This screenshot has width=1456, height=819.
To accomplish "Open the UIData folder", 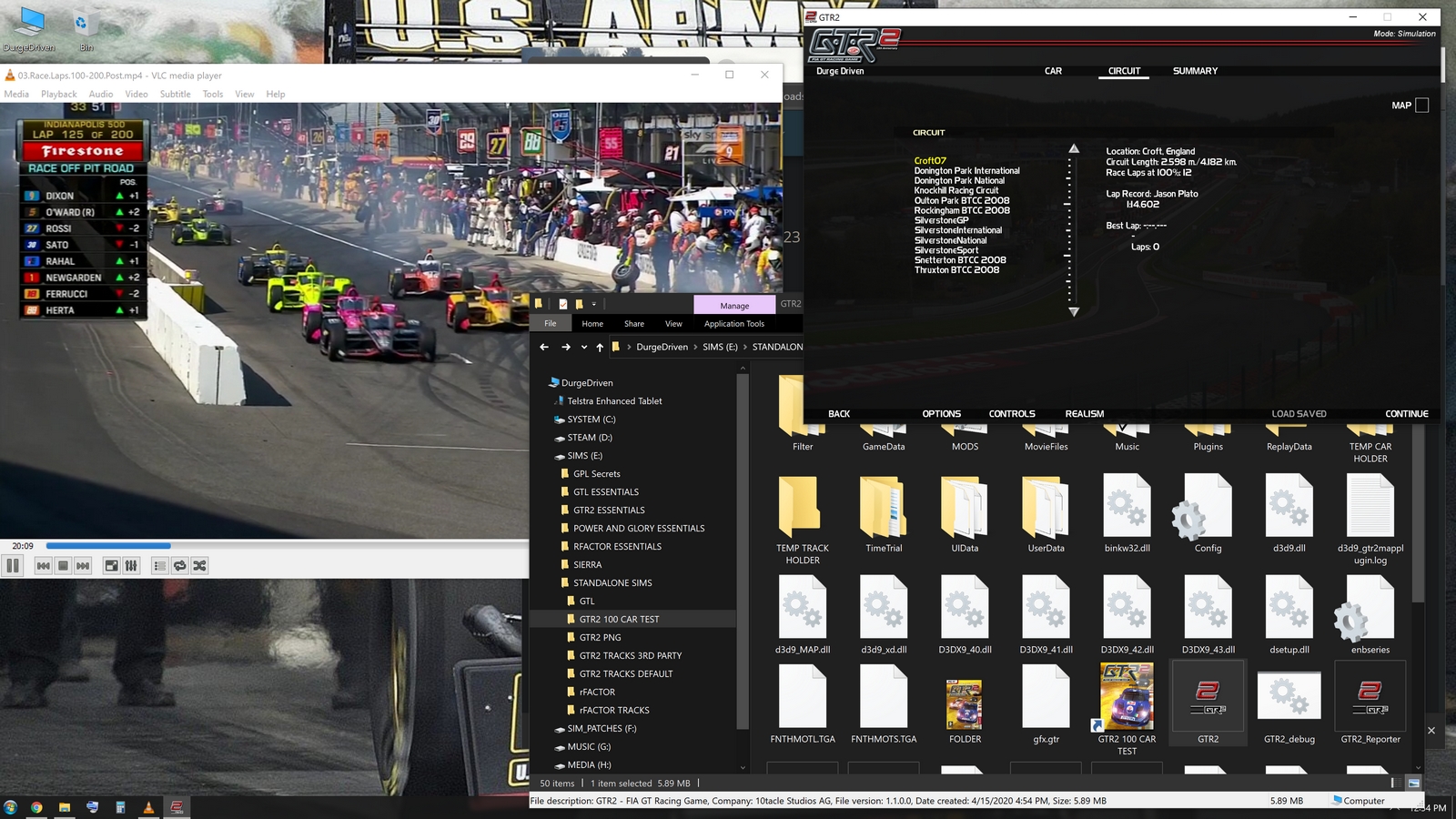I will click(965, 515).
